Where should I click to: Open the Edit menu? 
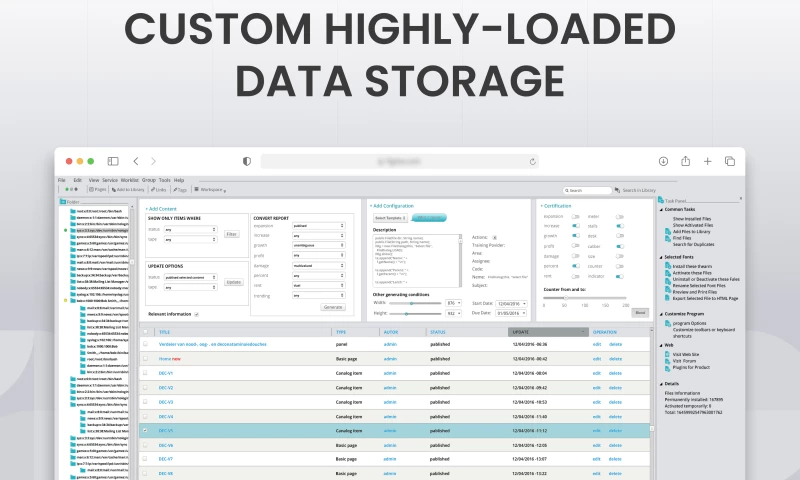pos(78,180)
